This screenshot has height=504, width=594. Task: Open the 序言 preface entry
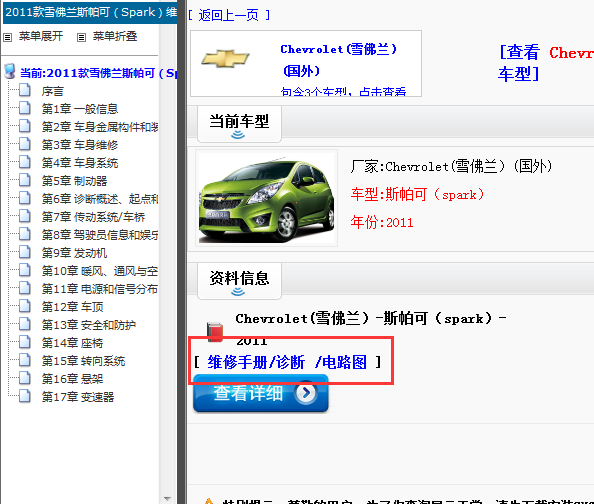point(53,91)
